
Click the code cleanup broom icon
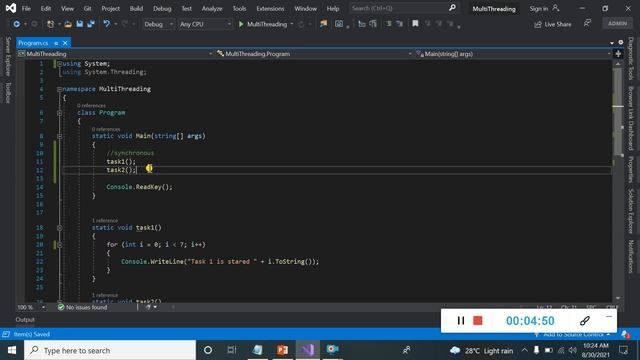point(148,307)
